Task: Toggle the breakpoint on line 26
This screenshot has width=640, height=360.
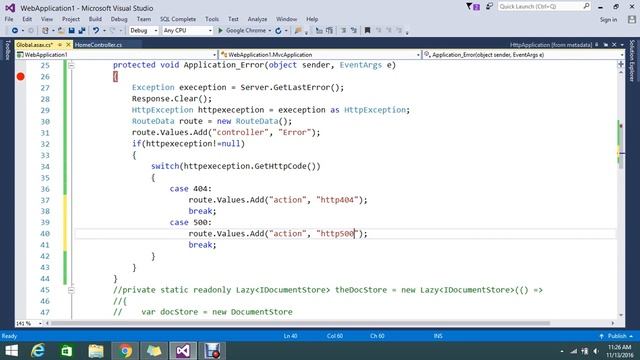Action: coord(20,76)
